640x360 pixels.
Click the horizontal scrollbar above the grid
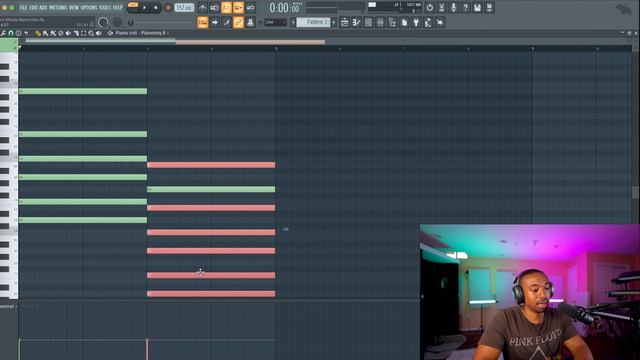[x=176, y=41]
